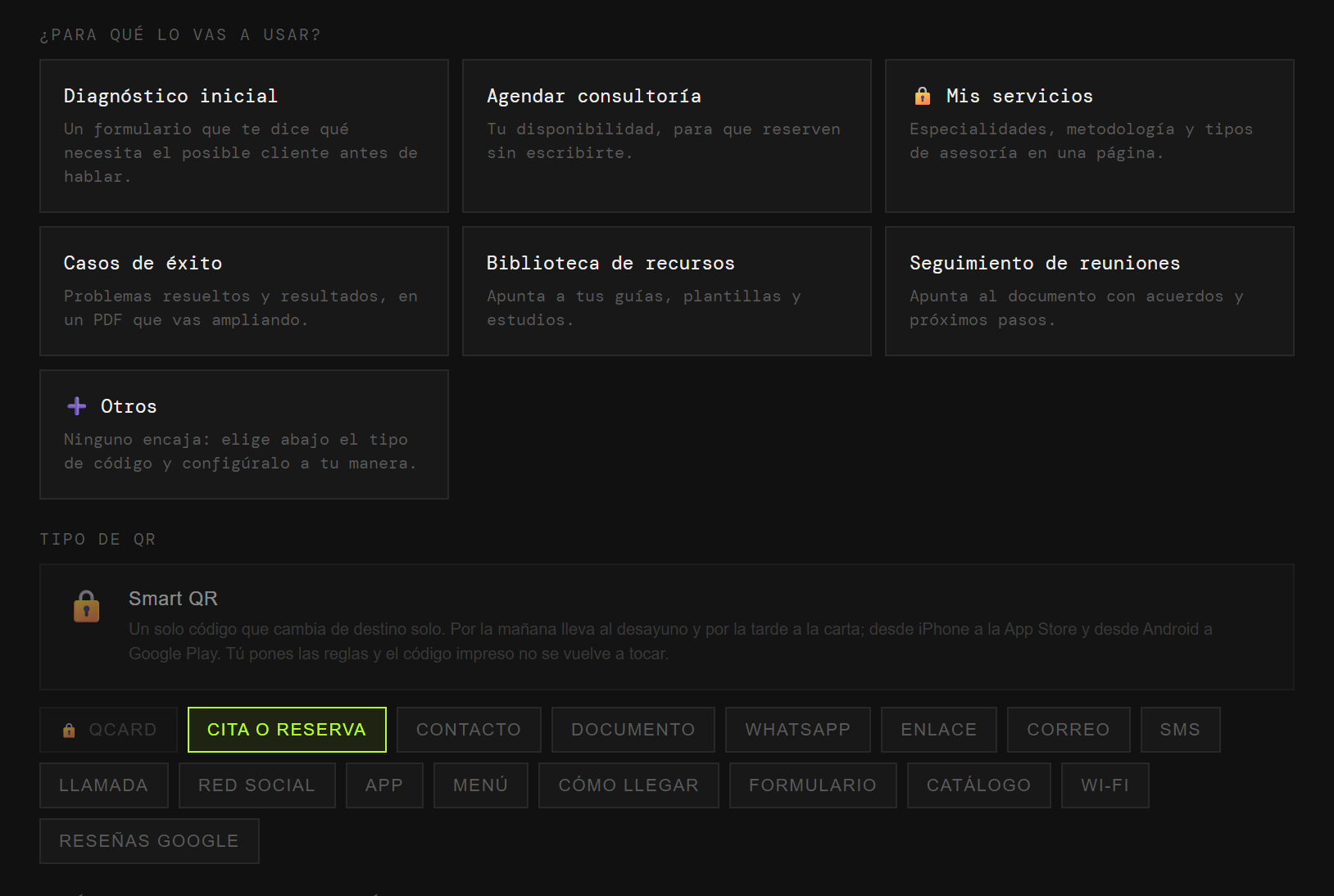The image size is (1334, 896).
Task: Pick the Casos de éxito card
Action: click(x=244, y=292)
